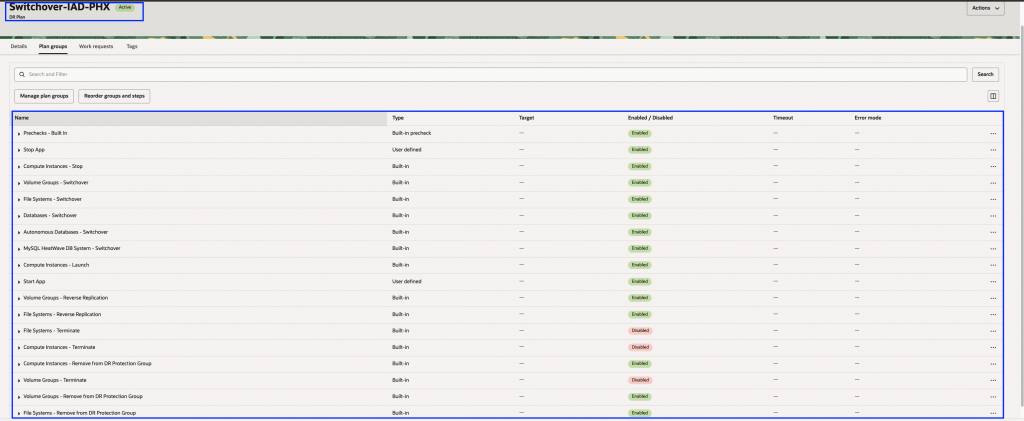
Task: Expand File Systems - Switchover group
Action: point(19,199)
